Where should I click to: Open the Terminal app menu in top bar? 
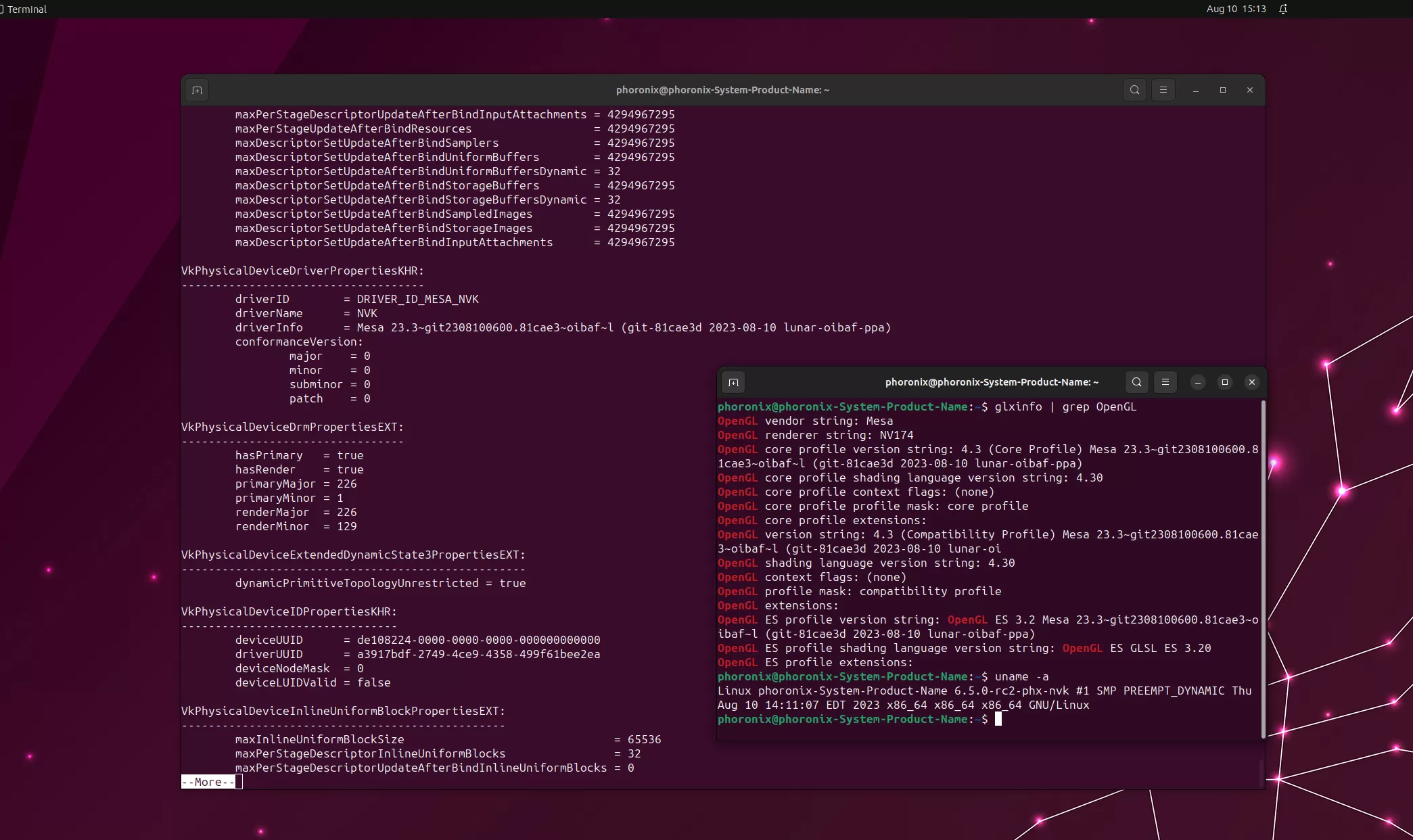26,9
